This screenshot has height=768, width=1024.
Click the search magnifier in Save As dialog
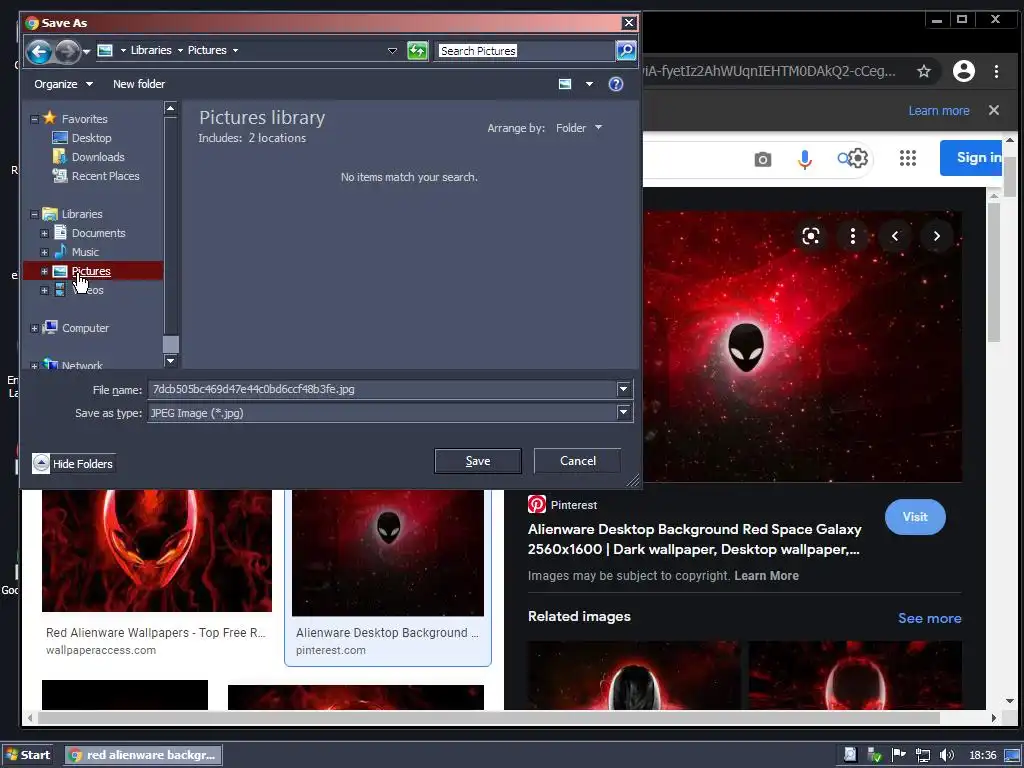coord(626,50)
